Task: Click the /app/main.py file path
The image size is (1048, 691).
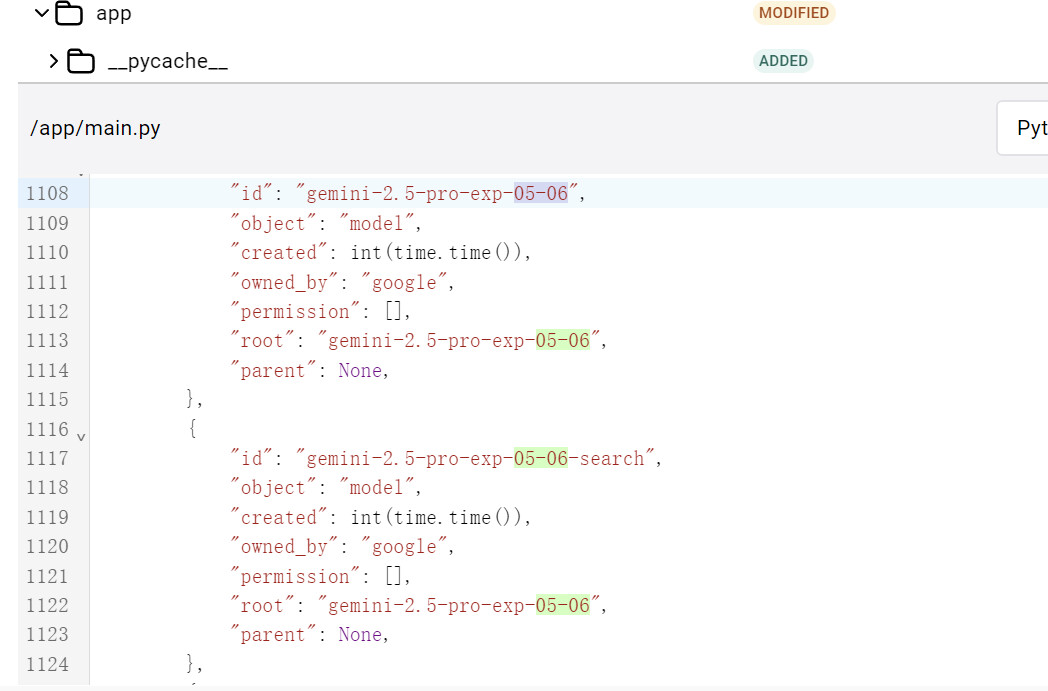Action: pos(96,128)
